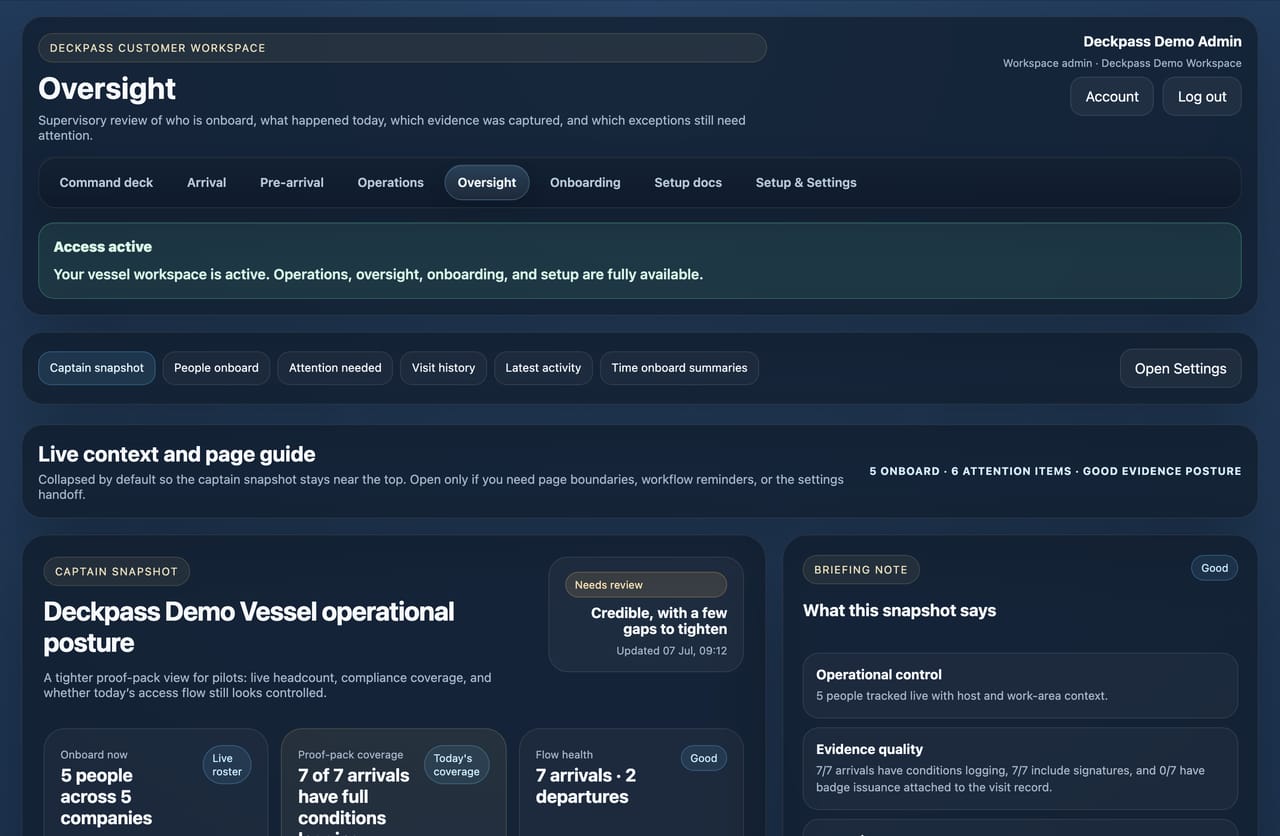Click the DECKPASS CUSTOMER WORKSPACE label
Viewport: 1280px width, 836px height.
[402, 48]
